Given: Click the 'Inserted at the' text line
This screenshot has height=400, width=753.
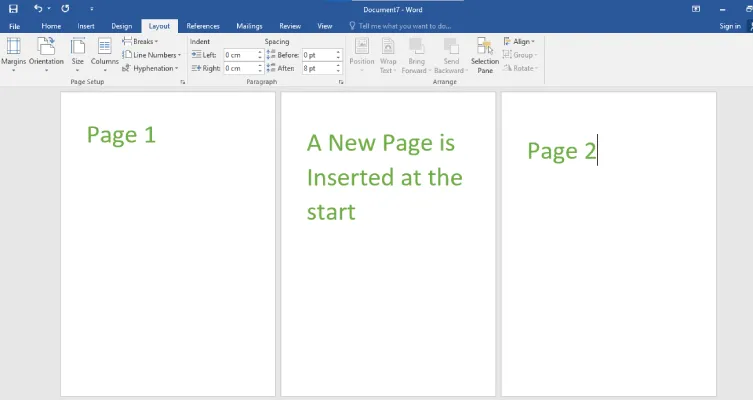Looking at the screenshot, I should 385,178.
